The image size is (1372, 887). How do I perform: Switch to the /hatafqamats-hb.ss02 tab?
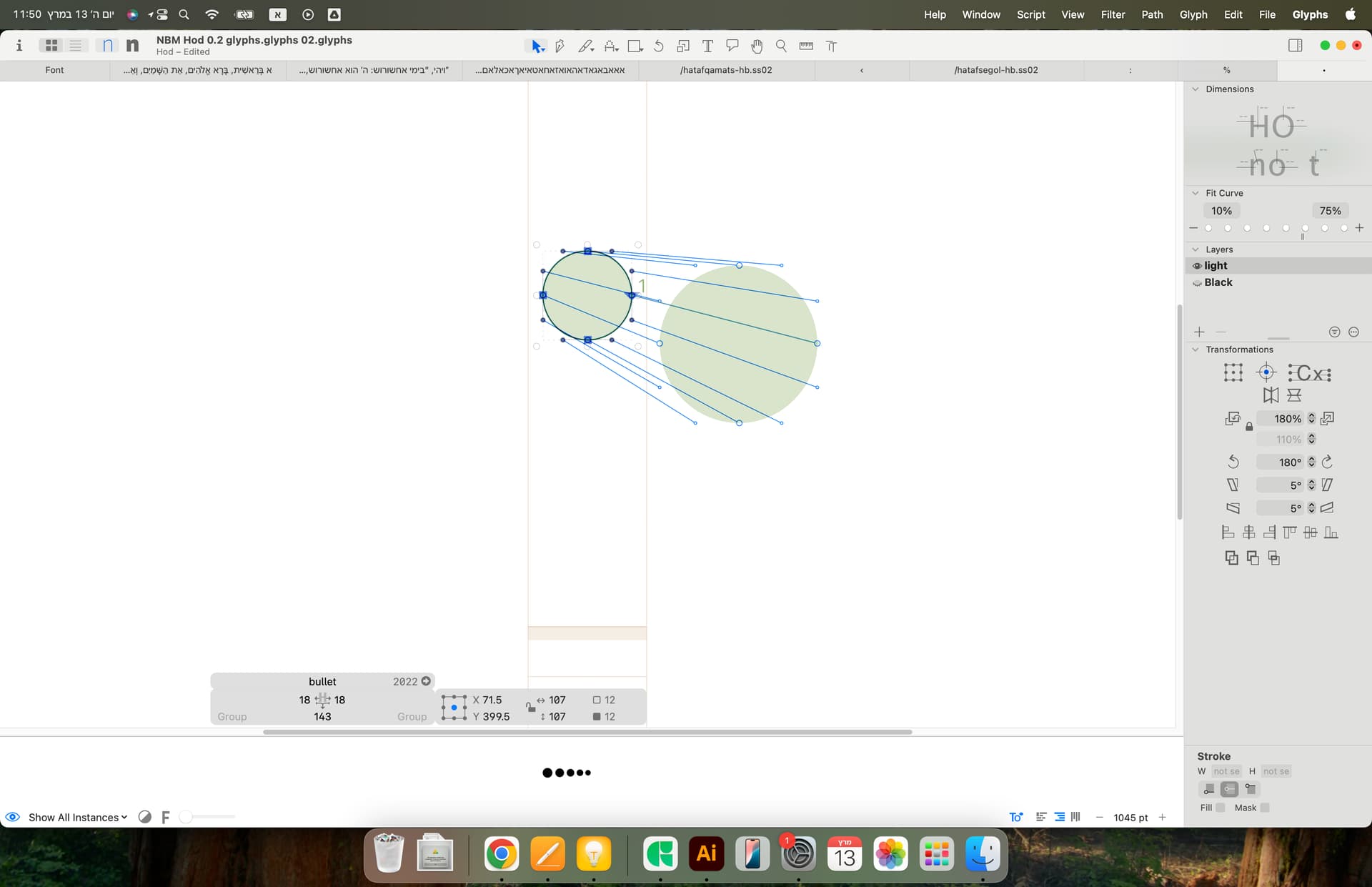pos(726,70)
